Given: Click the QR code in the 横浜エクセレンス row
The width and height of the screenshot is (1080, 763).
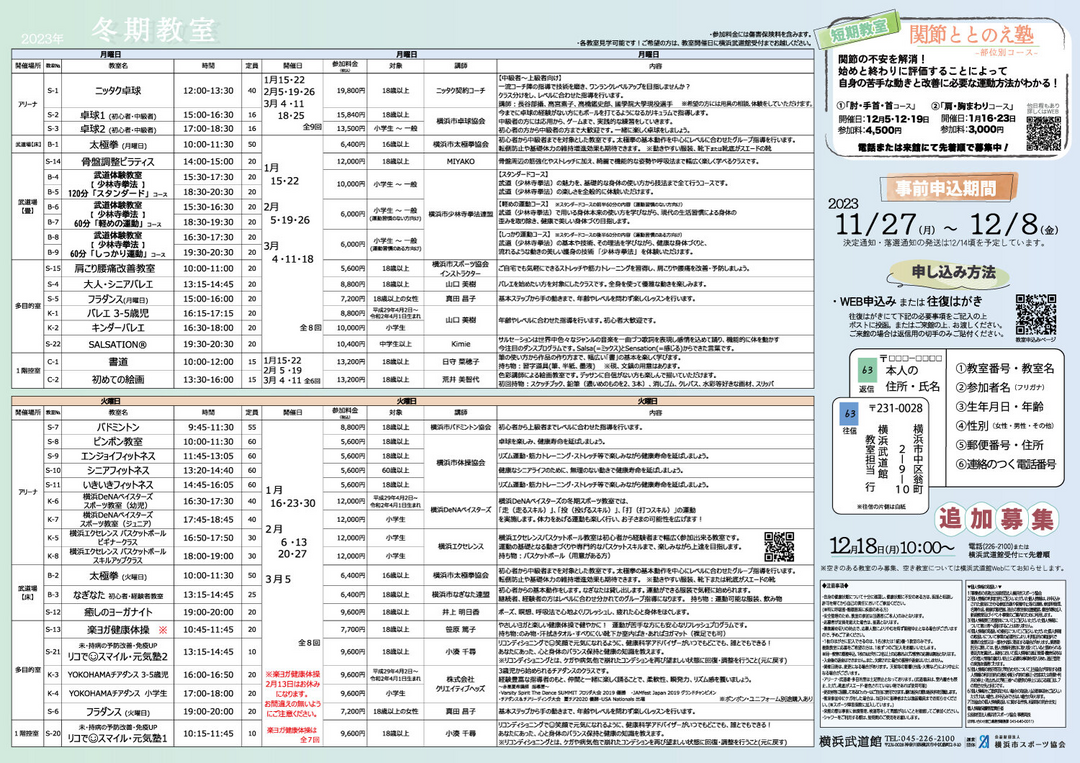Looking at the screenshot, I should 779,546.
